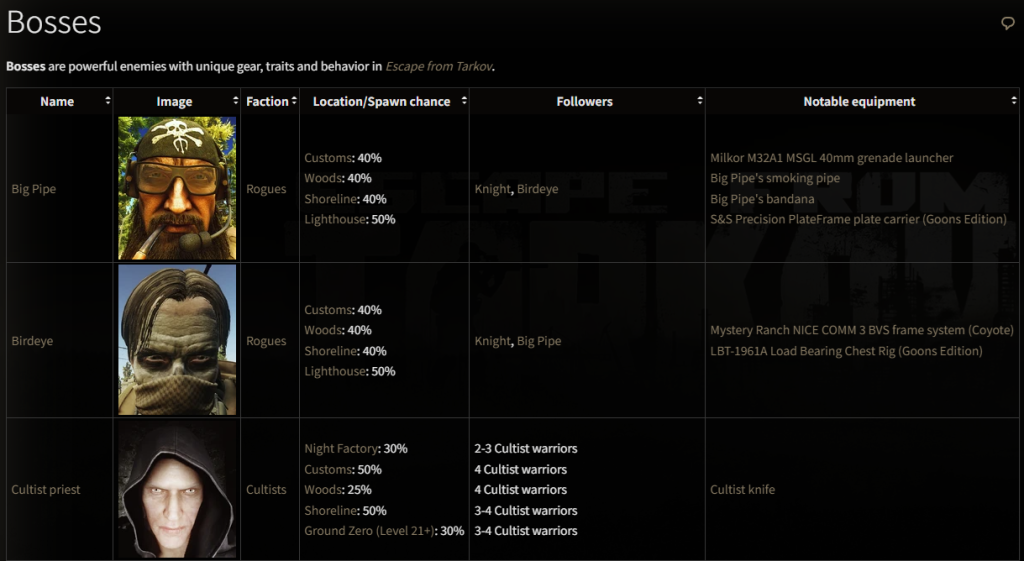Open the Cultist priest portrait image
This screenshot has width=1024, height=561.
coord(177,490)
